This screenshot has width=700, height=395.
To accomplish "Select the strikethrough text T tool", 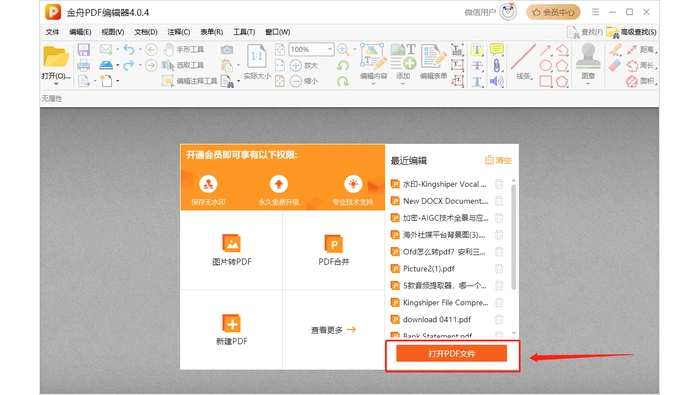I will pyautogui.click(x=477, y=66).
